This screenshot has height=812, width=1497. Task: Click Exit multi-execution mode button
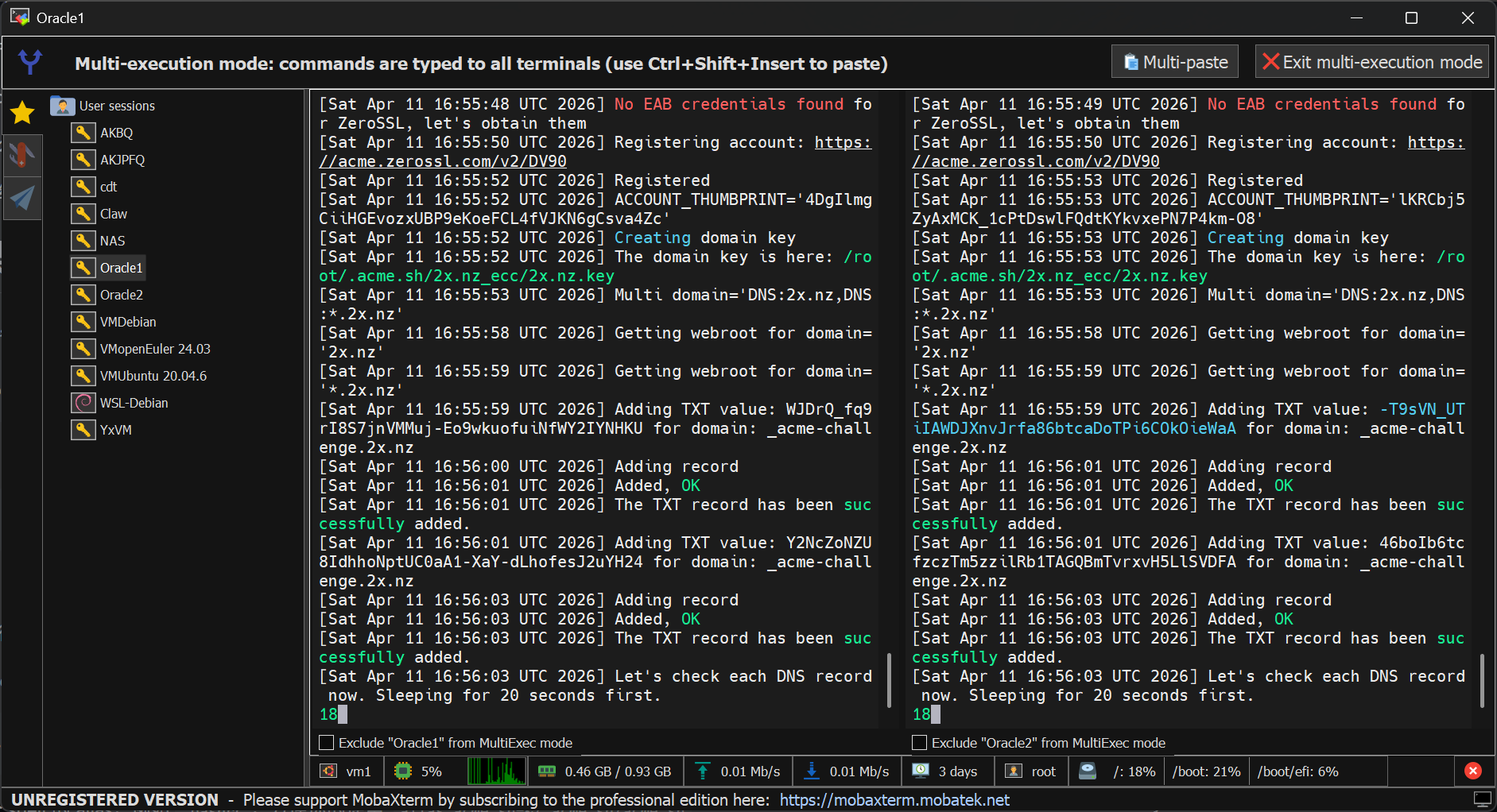tap(1372, 62)
